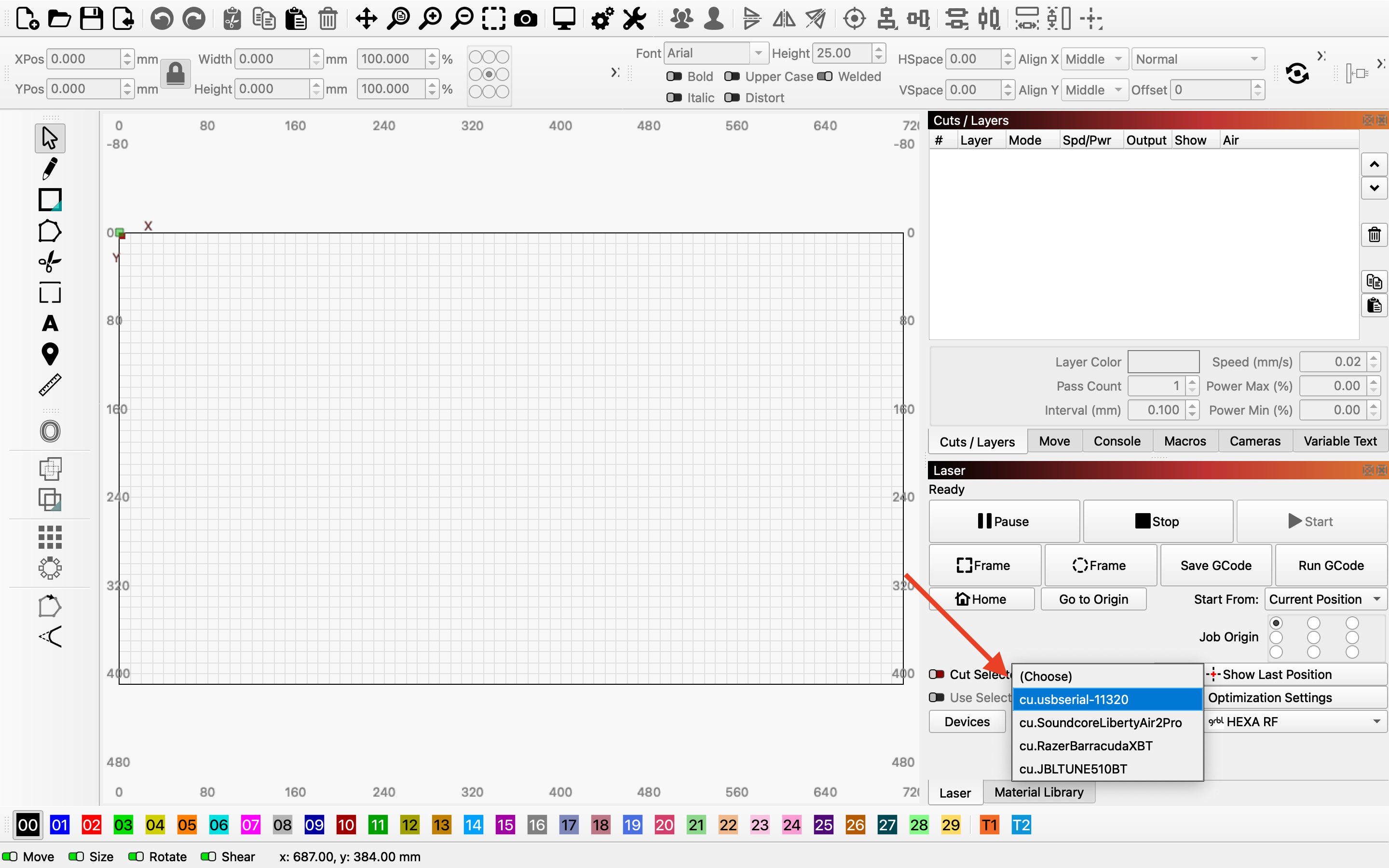The width and height of the screenshot is (1389, 868).
Task: Click the Width input field
Action: 272,59
